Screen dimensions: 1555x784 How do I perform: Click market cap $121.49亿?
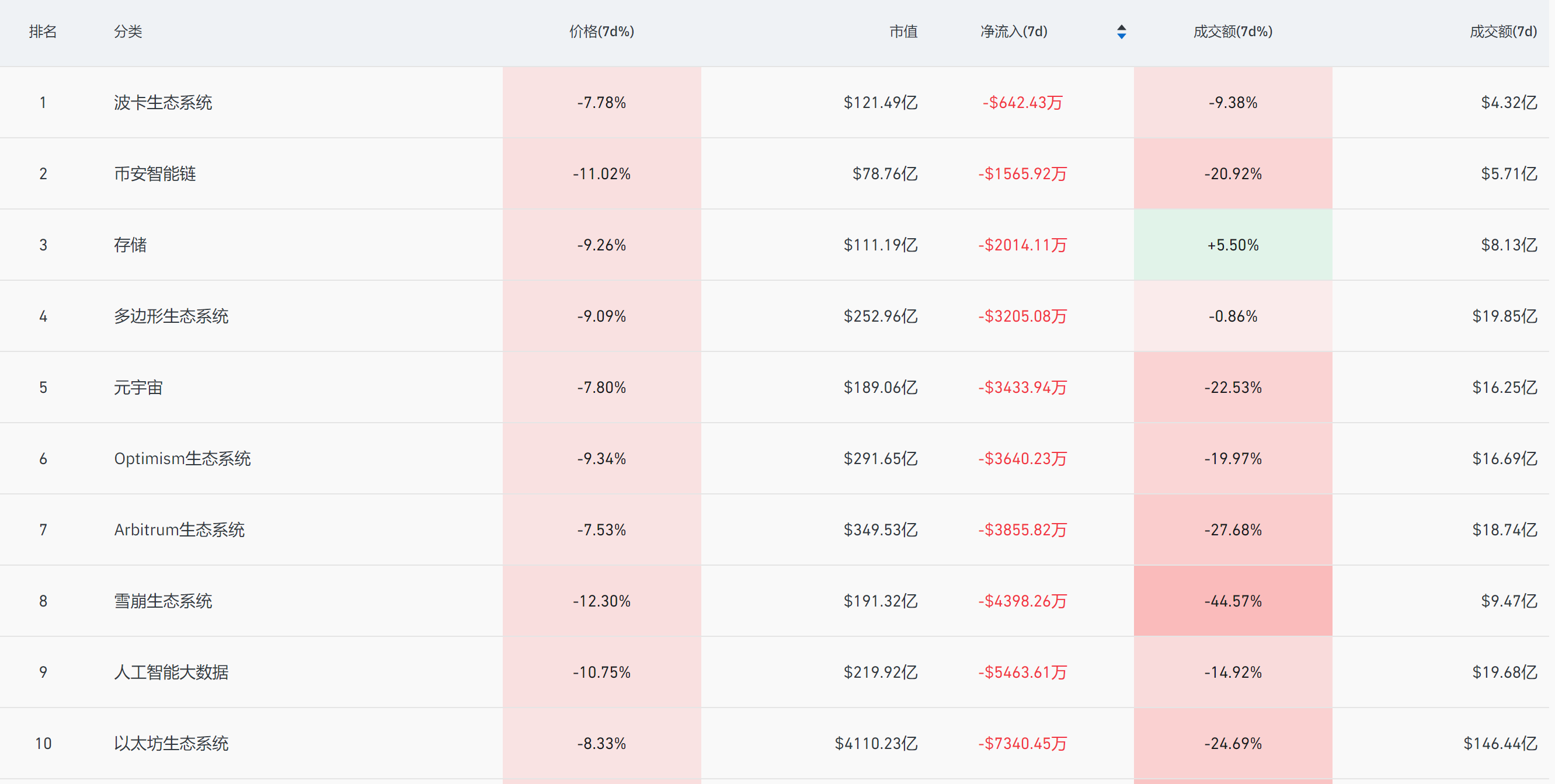coord(881,103)
